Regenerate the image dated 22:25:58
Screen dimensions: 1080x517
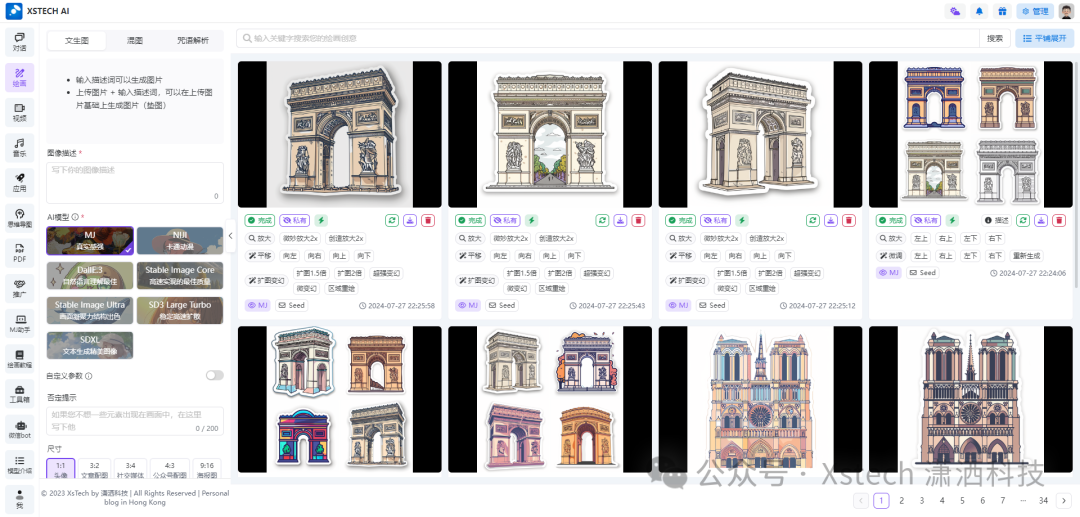pyautogui.click(x=392, y=220)
